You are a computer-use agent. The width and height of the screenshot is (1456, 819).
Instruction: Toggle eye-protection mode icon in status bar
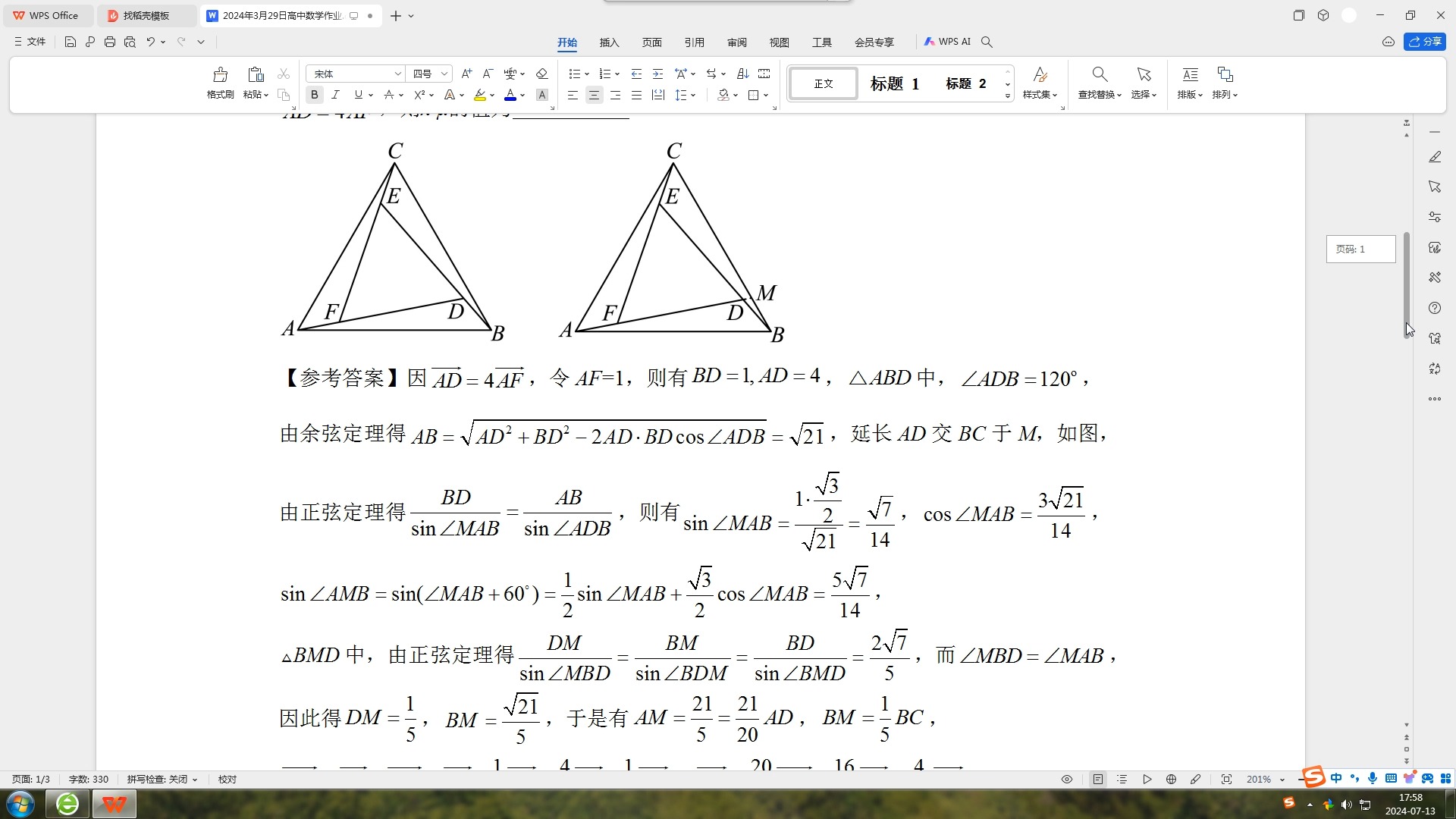[x=1067, y=780]
